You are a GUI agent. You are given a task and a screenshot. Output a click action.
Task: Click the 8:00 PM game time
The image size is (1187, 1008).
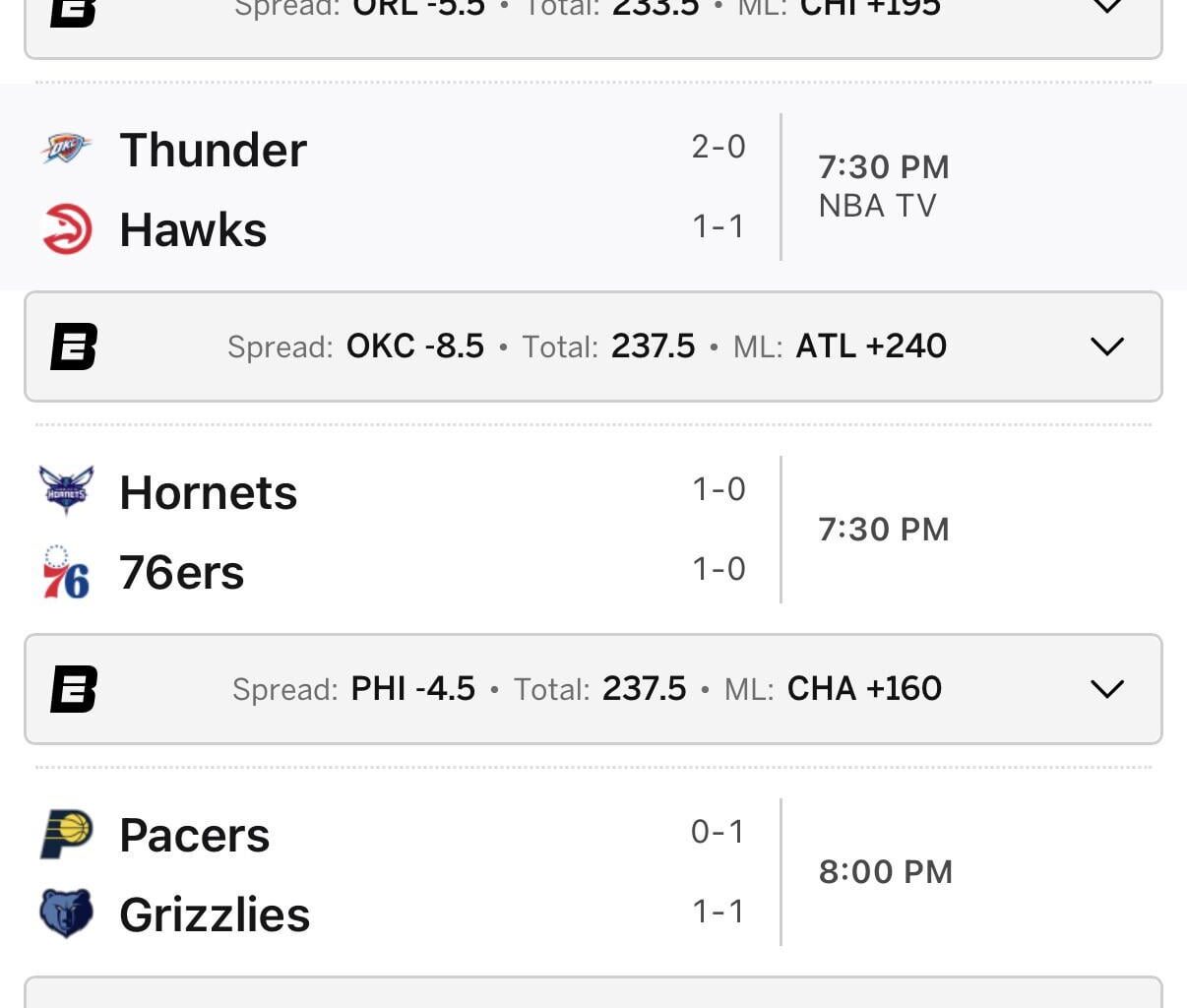[x=885, y=871]
